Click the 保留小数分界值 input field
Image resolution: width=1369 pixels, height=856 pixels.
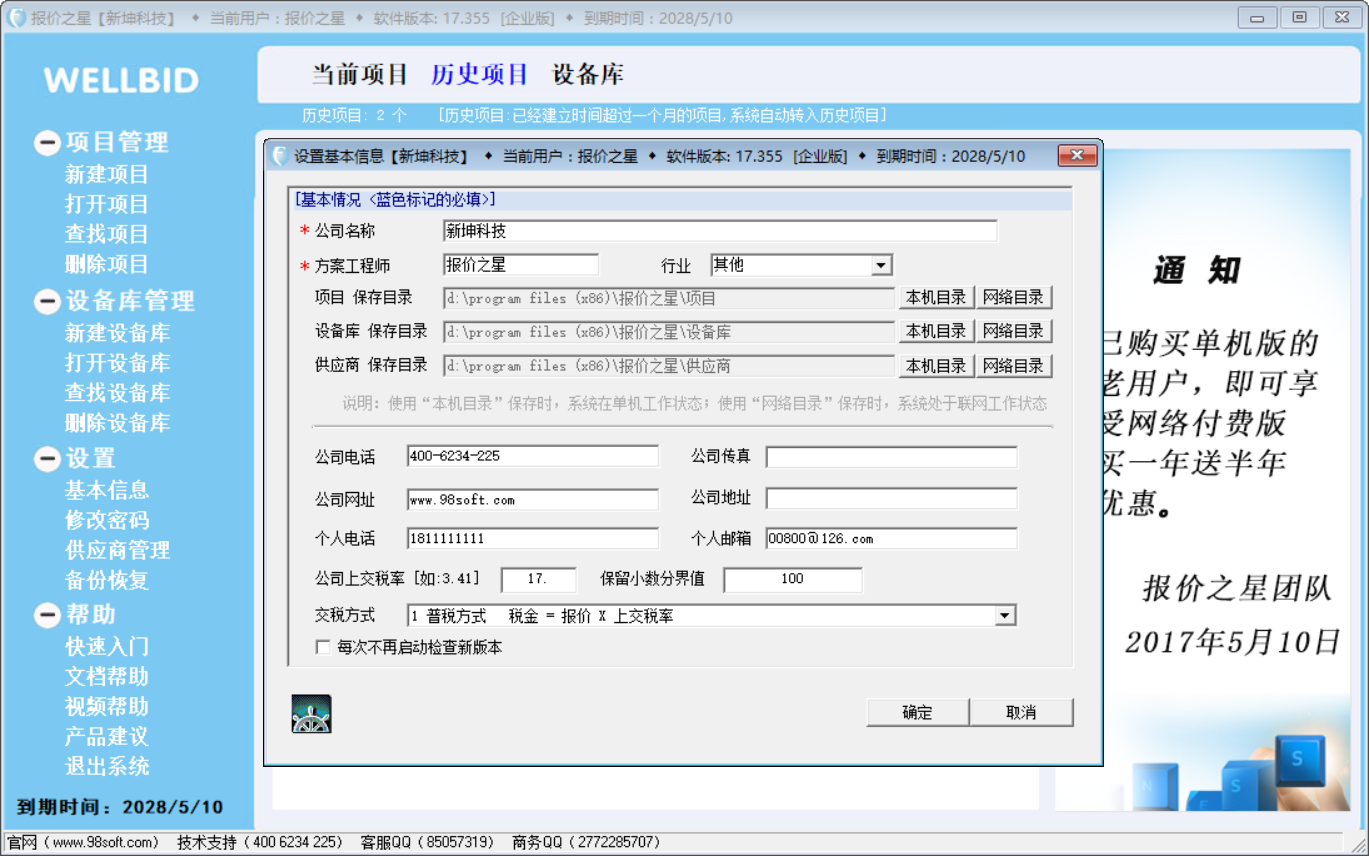point(793,580)
